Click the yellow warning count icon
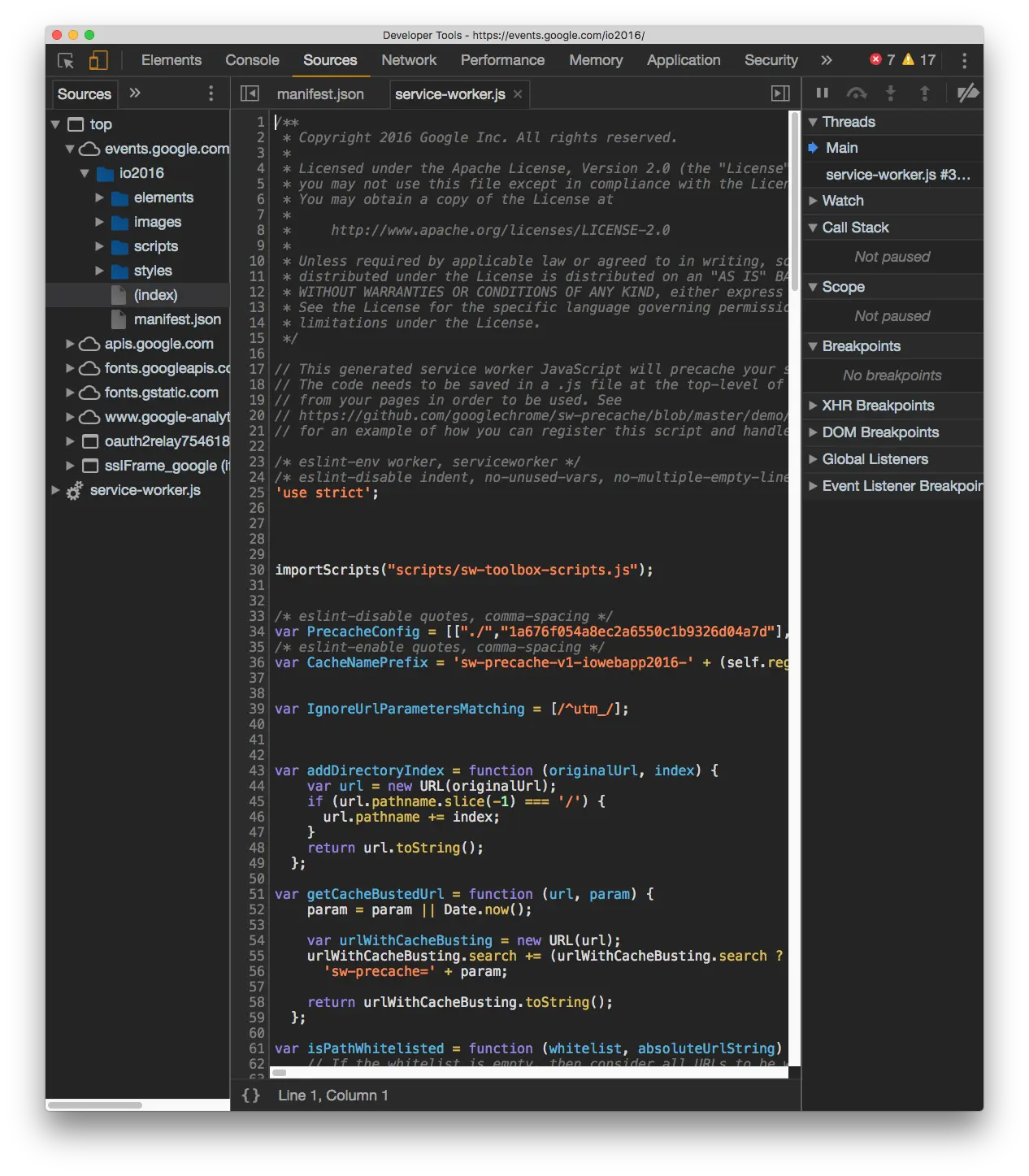Screen dimensions: 1029x1176 coord(908,59)
